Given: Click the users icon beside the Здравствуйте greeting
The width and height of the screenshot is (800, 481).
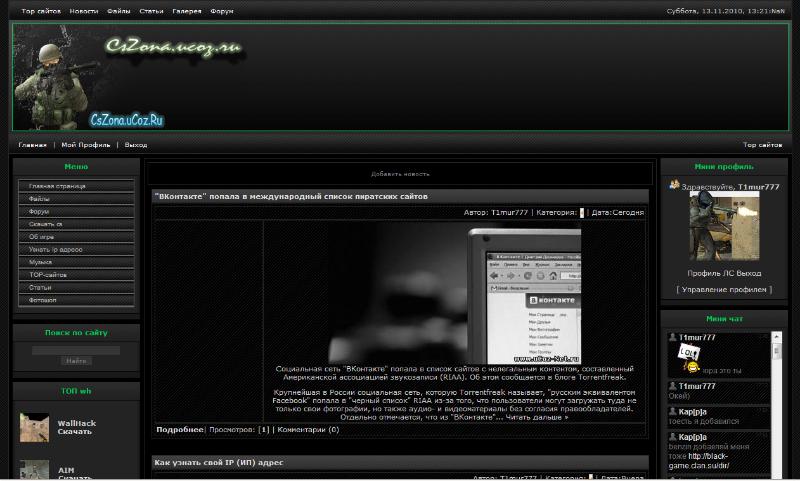Looking at the screenshot, I should [x=674, y=185].
